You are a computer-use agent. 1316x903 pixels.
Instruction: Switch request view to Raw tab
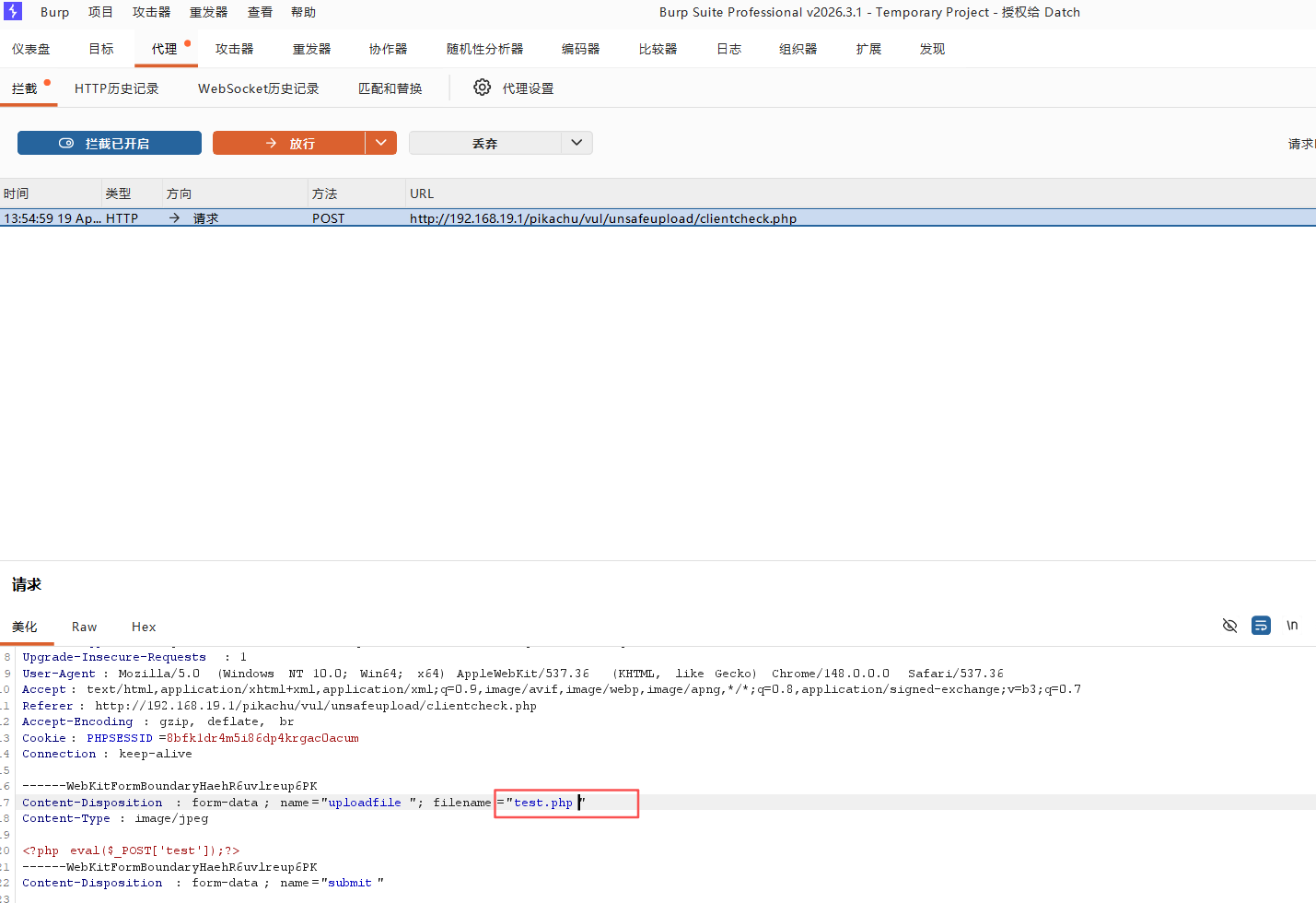coord(84,627)
